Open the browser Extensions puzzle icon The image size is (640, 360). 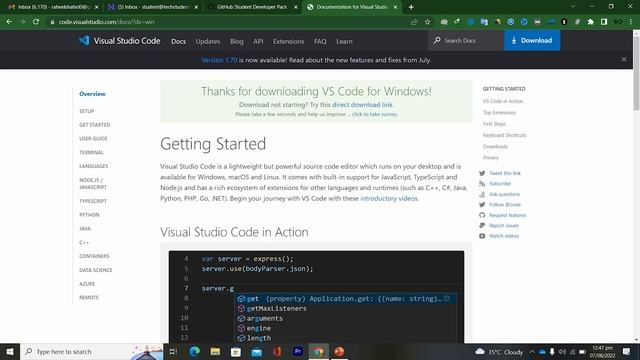tap(591, 22)
